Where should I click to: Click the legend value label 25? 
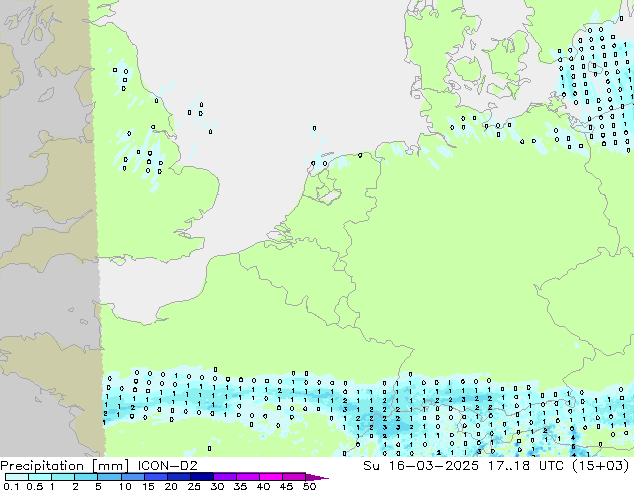(194, 486)
